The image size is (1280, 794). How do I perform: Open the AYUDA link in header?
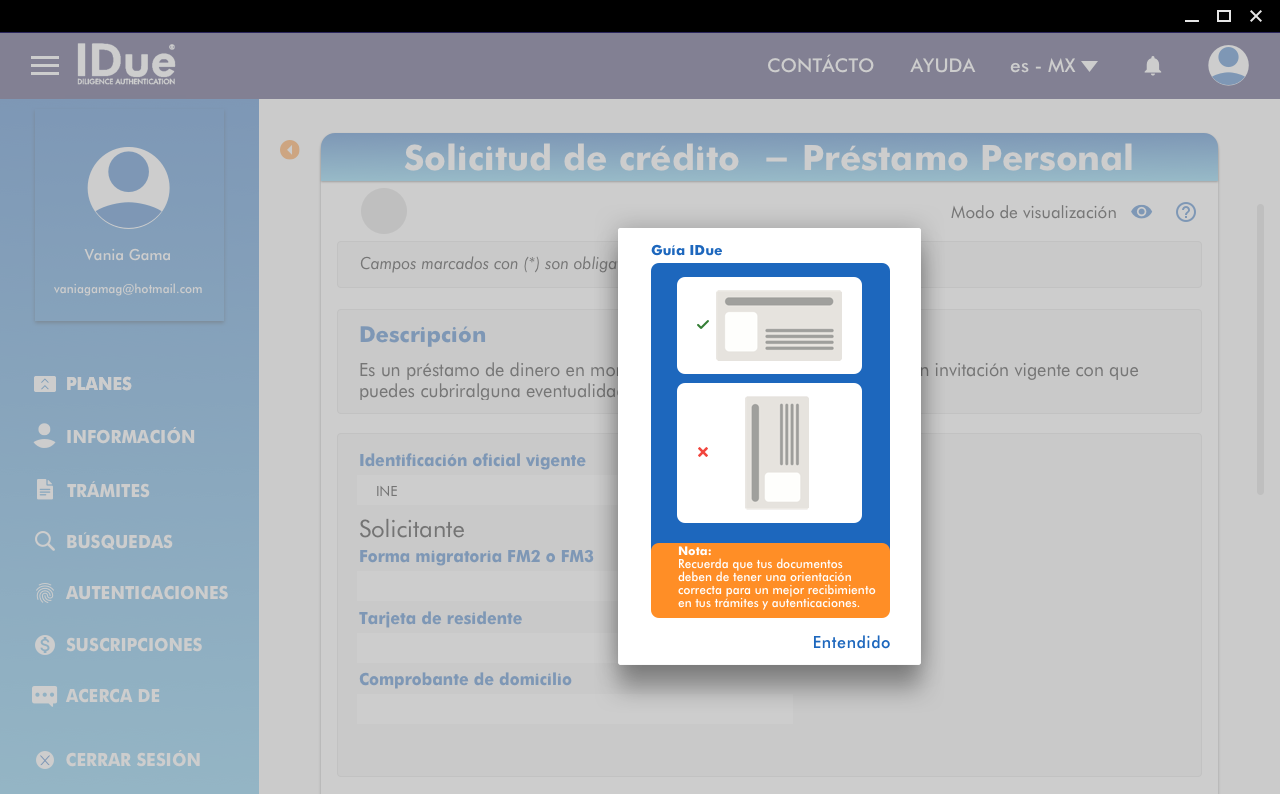tap(942, 66)
